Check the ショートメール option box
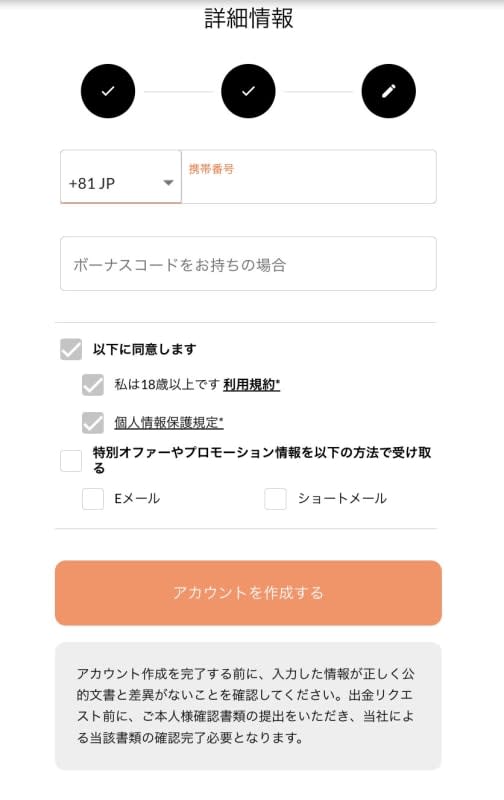The height and width of the screenshot is (800, 504). (275, 498)
